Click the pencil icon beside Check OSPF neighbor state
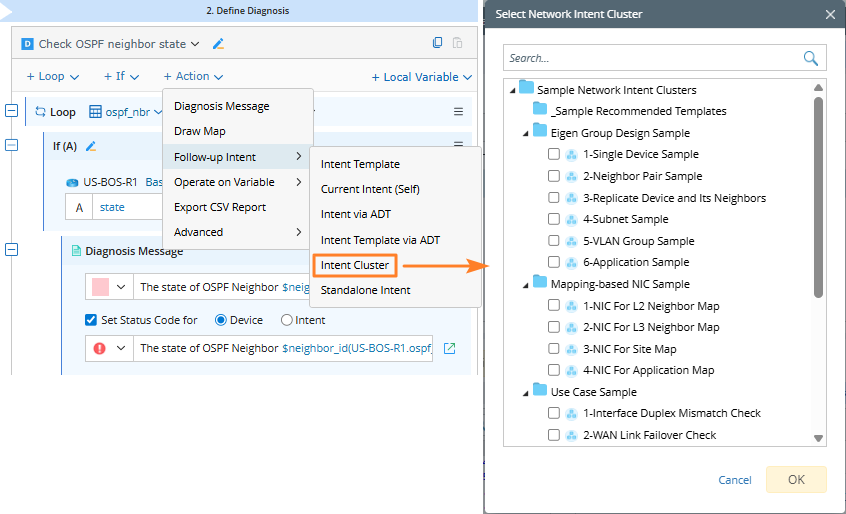Image resolution: width=846 pixels, height=514 pixels. (218, 44)
